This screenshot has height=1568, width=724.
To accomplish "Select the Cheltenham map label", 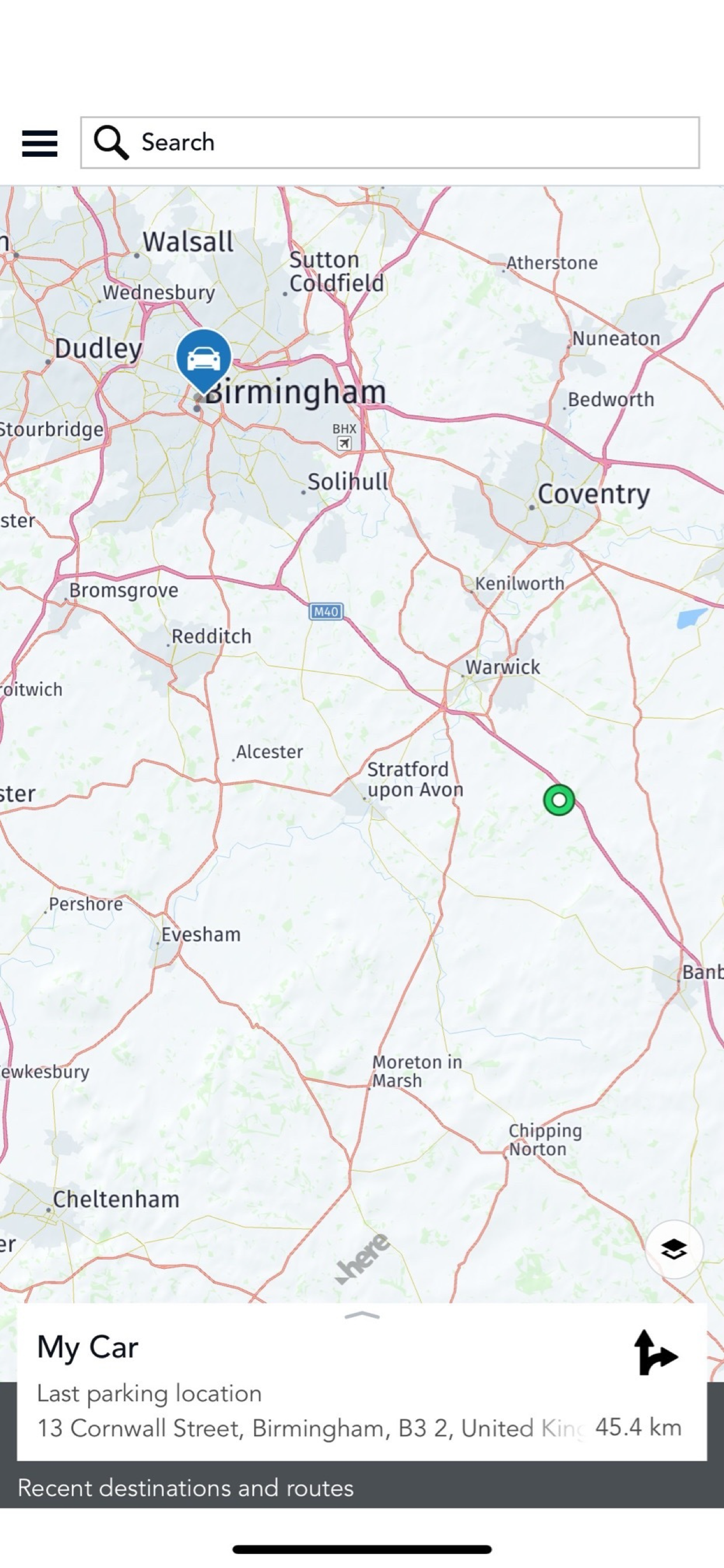I will click(116, 1199).
